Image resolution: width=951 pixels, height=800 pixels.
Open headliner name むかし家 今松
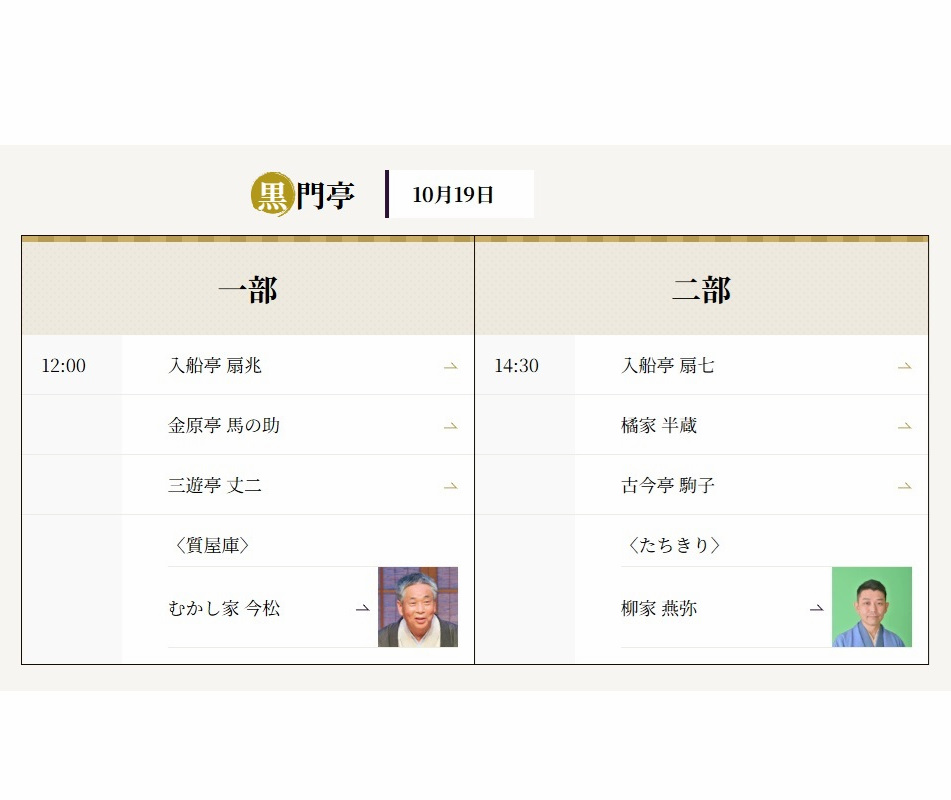[224, 608]
